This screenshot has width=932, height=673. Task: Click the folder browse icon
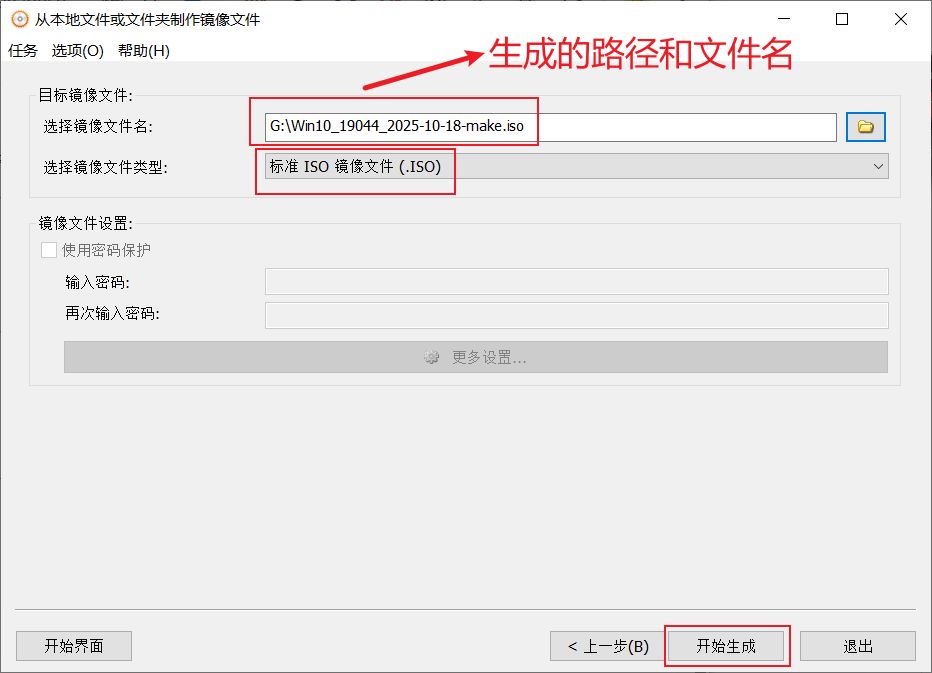tap(866, 127)
